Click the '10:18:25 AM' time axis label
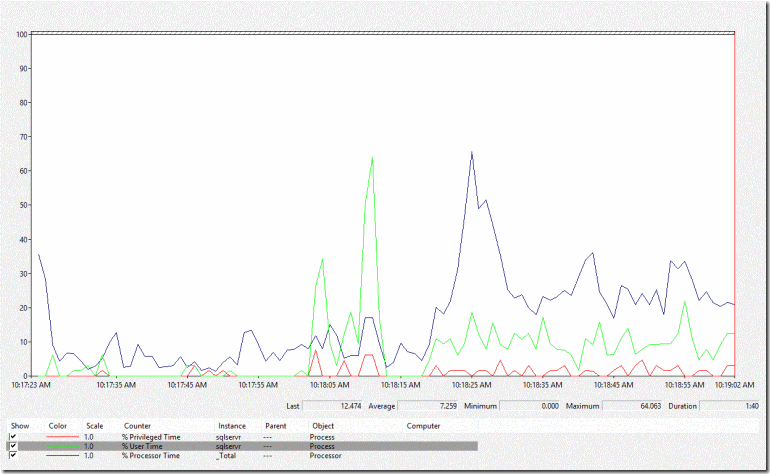The height and width of the screenshot is (474, 770). click(x=471, y=385)
